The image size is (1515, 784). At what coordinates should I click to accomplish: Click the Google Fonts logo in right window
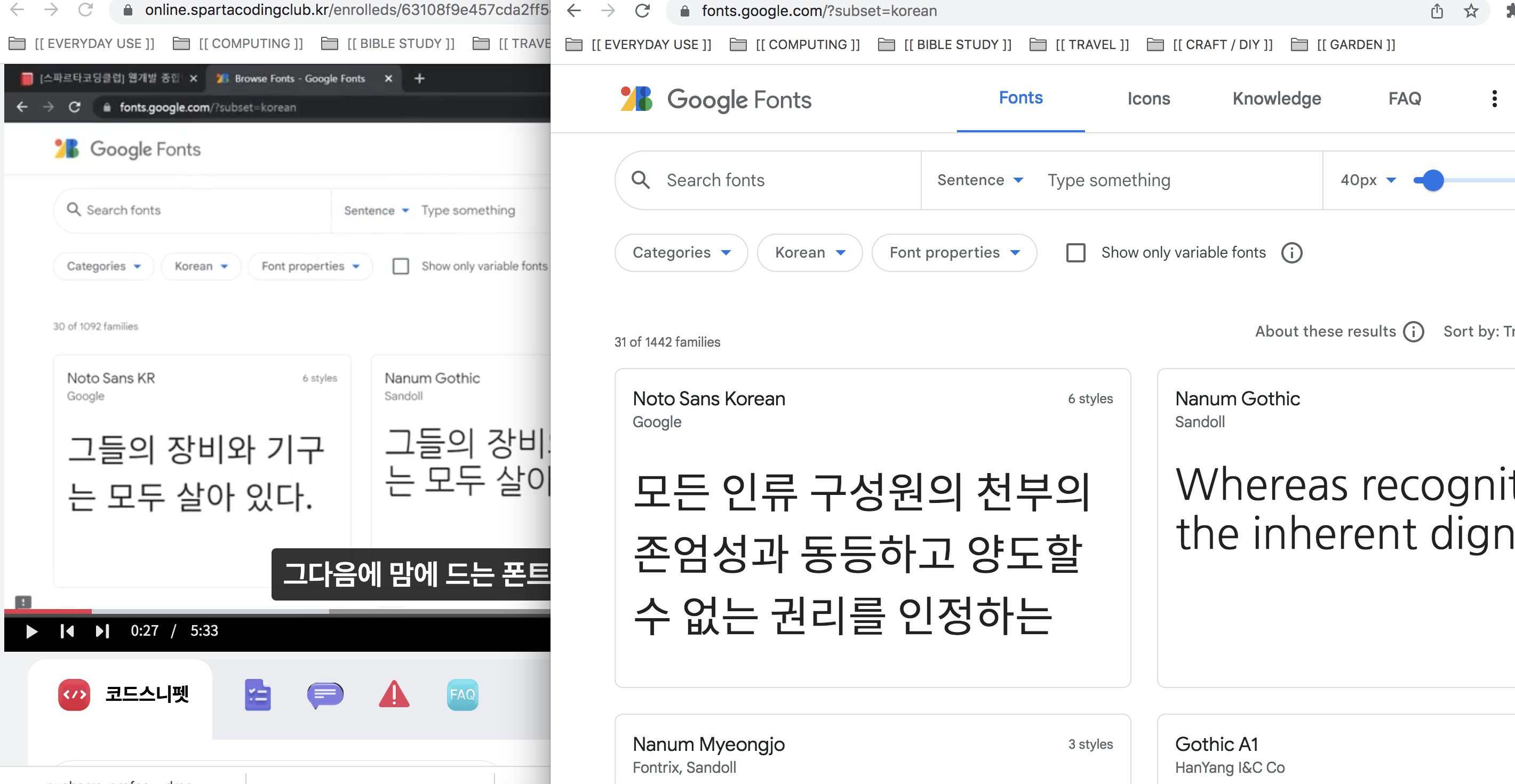(716, 99)
